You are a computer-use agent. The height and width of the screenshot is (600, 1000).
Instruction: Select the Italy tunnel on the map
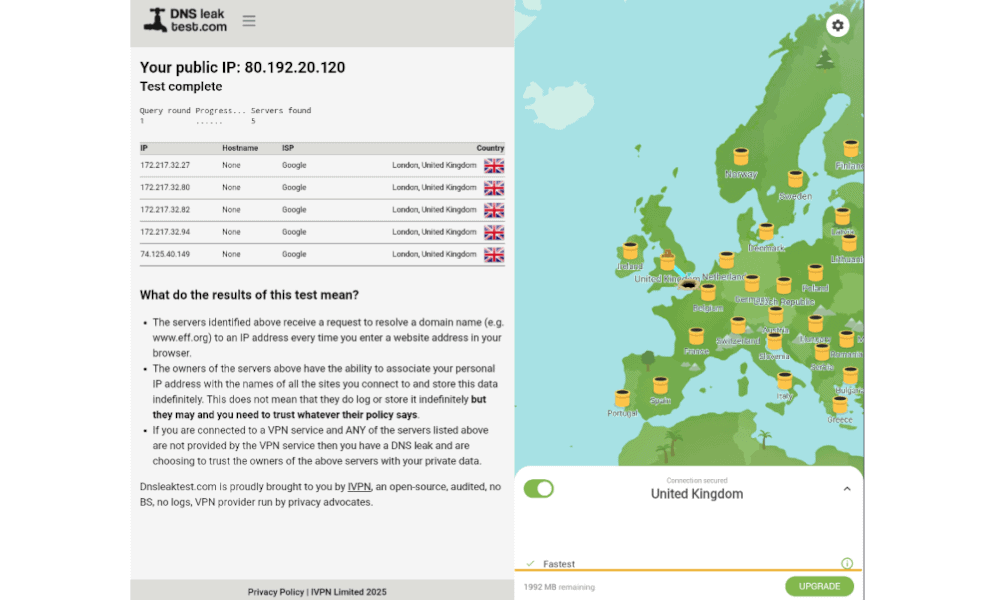(784, 381)
